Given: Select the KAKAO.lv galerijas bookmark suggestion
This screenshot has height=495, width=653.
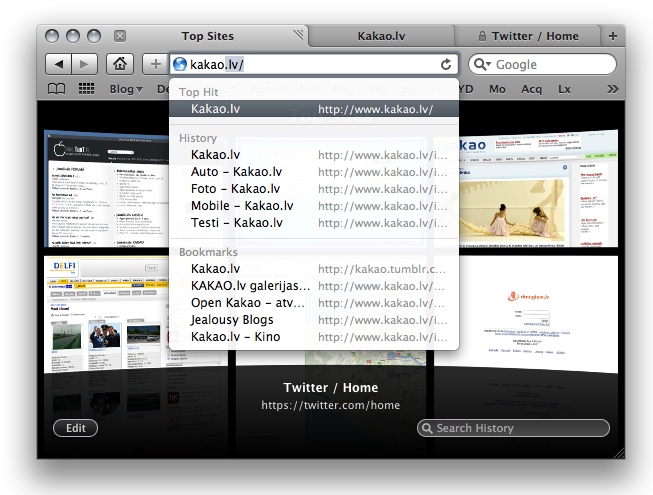Looking at the screenshot, I should [x=314, y=286].
